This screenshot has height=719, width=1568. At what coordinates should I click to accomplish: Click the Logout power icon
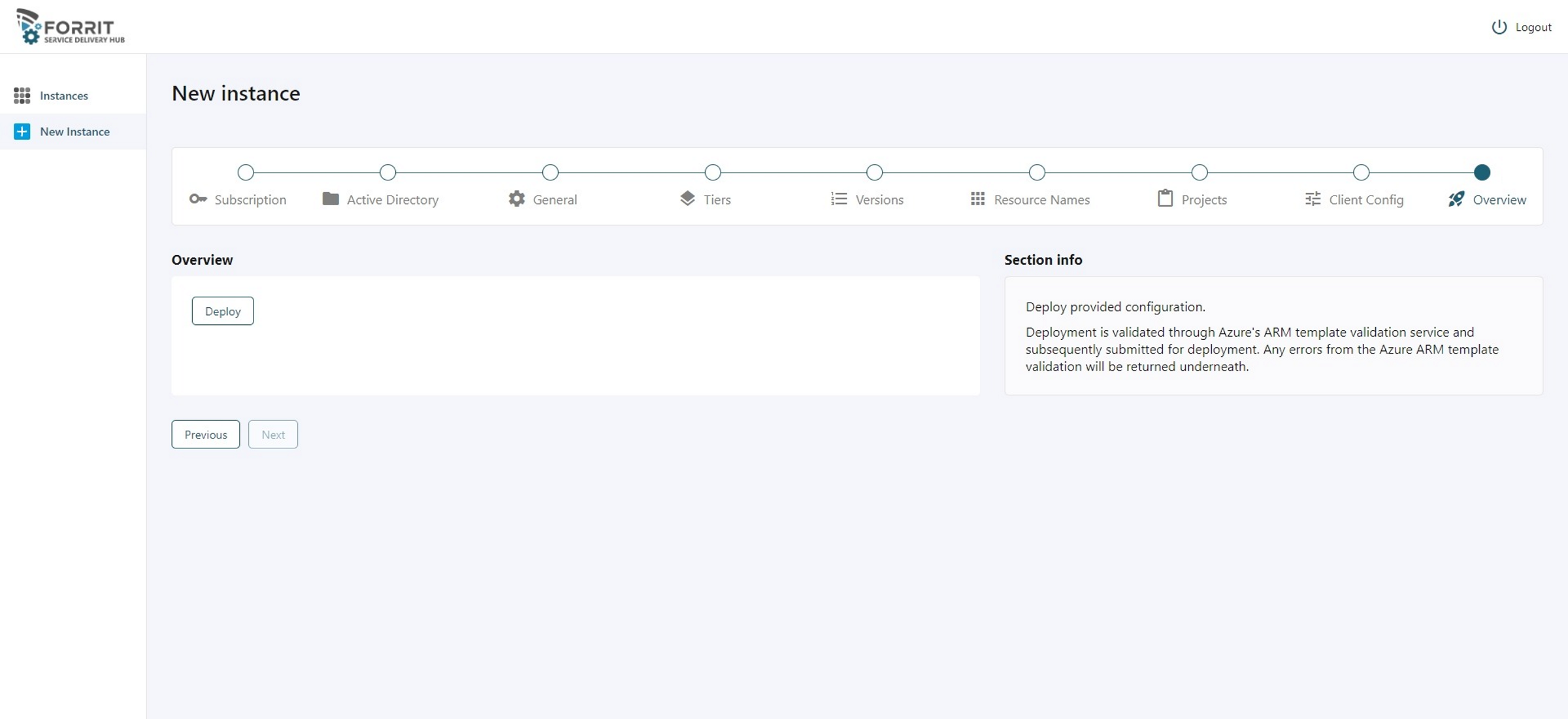tap(1499, 27)
